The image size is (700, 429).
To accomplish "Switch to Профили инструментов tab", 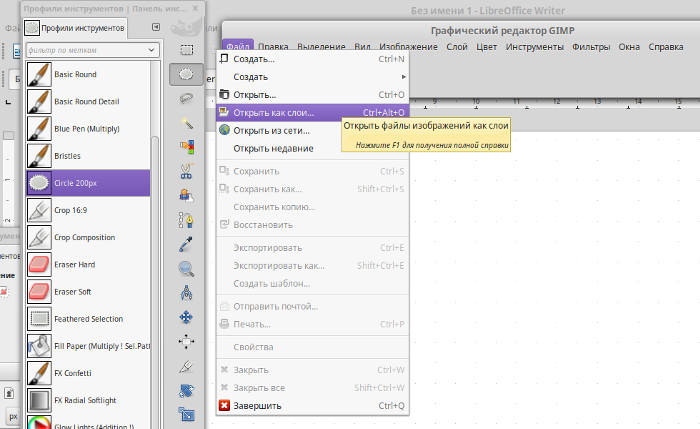I will [x=75, y=28].
